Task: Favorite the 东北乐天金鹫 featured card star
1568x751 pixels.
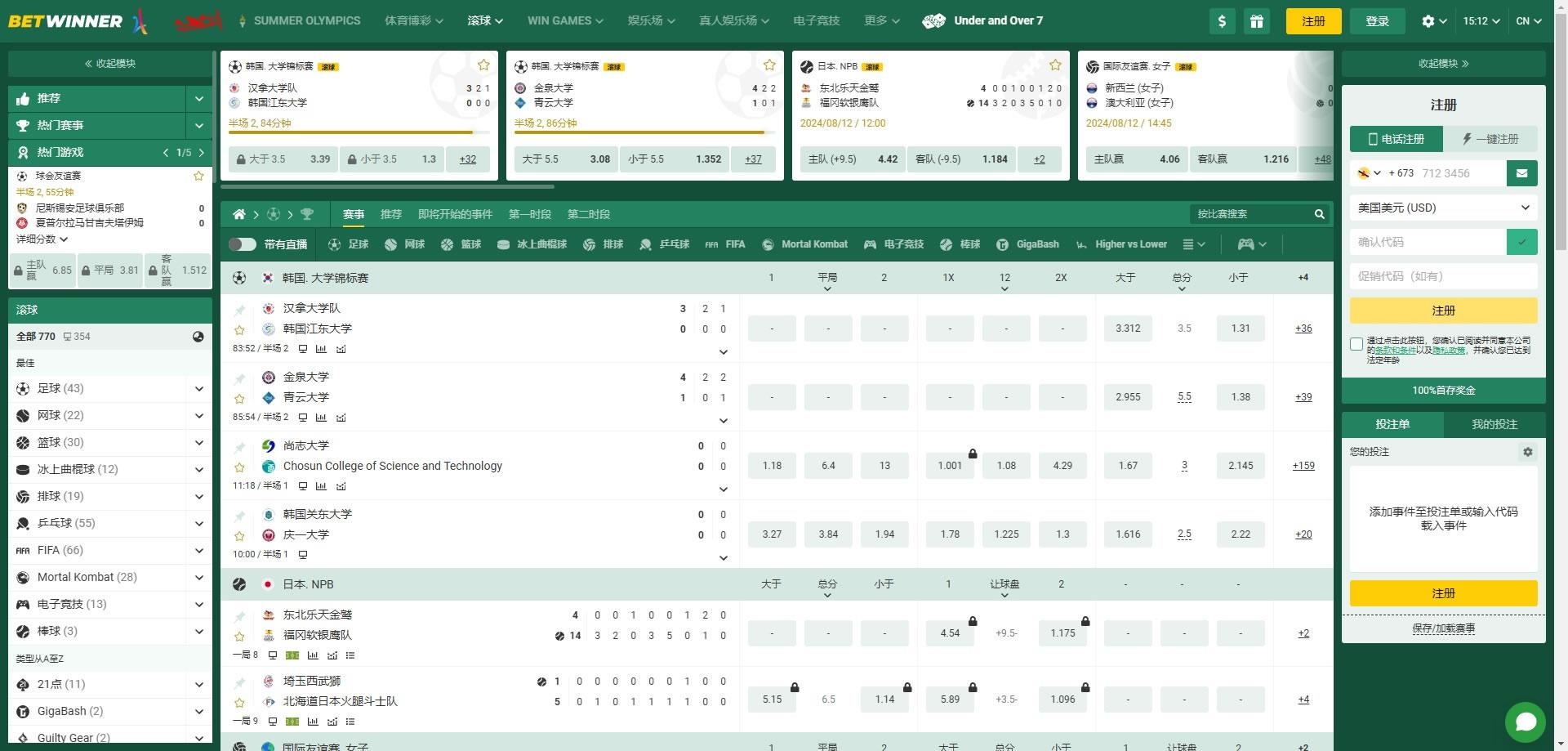Action: click(x=1055, y=65)
